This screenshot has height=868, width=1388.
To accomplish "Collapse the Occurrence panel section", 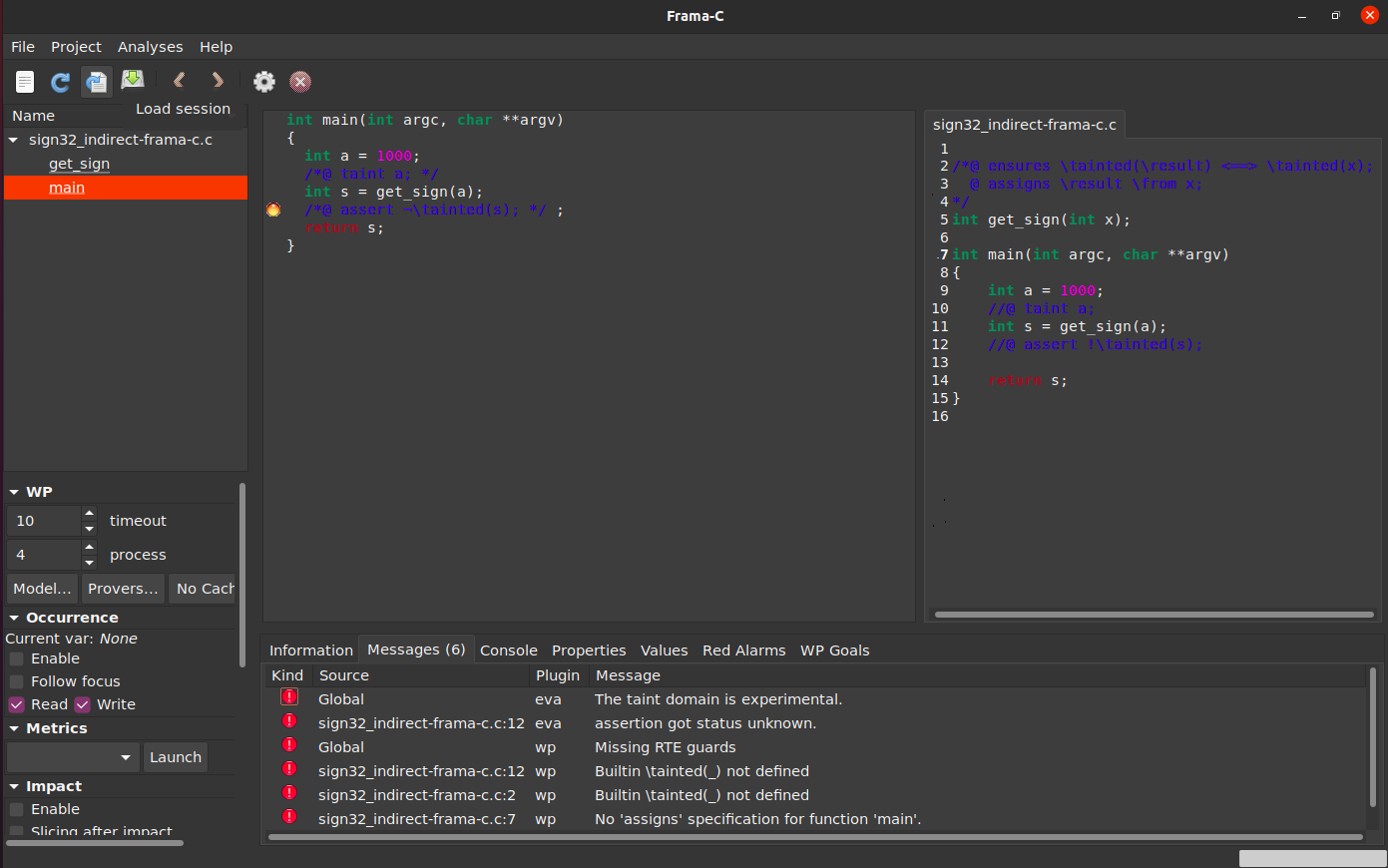I will coord(14,618).
